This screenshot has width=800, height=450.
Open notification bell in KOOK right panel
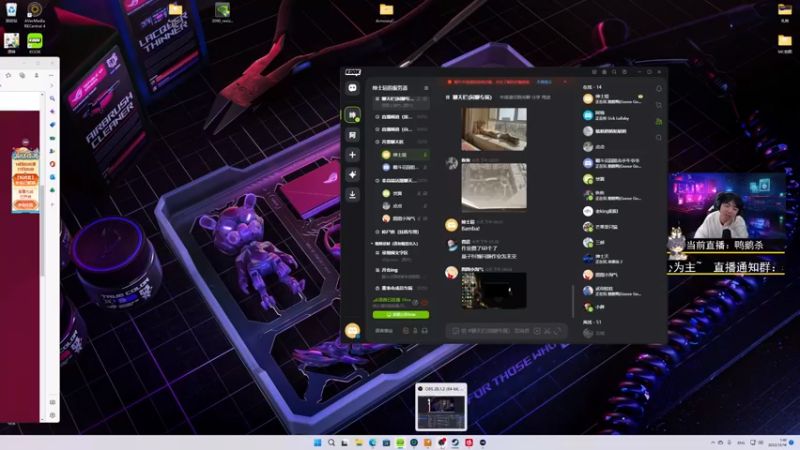point(659,89)
